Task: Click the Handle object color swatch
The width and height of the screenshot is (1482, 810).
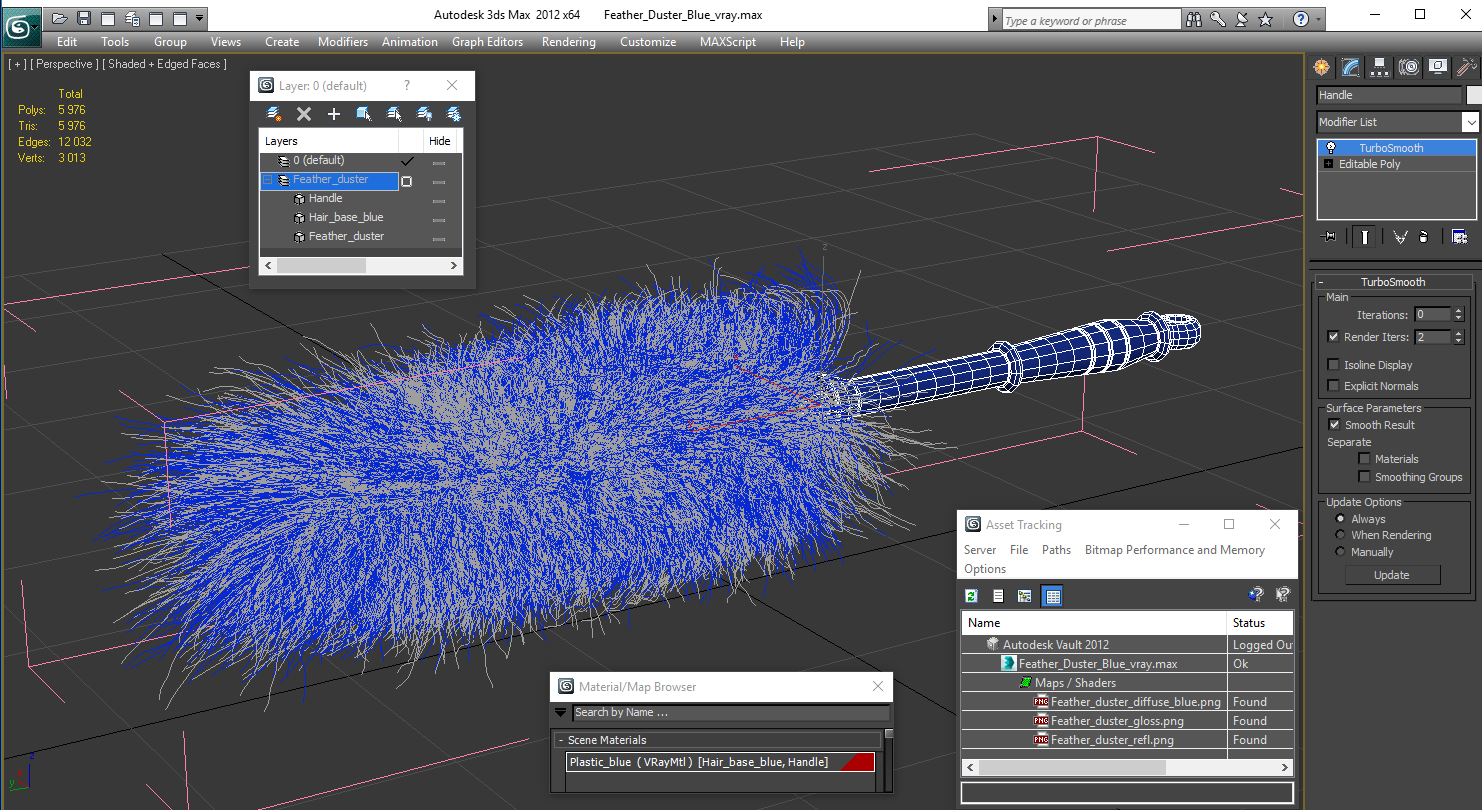Action: tap(1473, 95)
